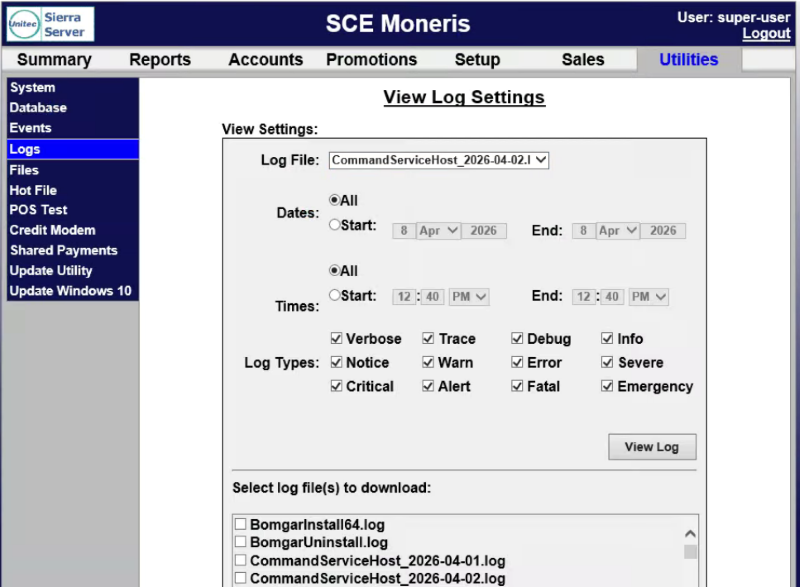Uncheck the Alert log type

[x=428, y=386]
